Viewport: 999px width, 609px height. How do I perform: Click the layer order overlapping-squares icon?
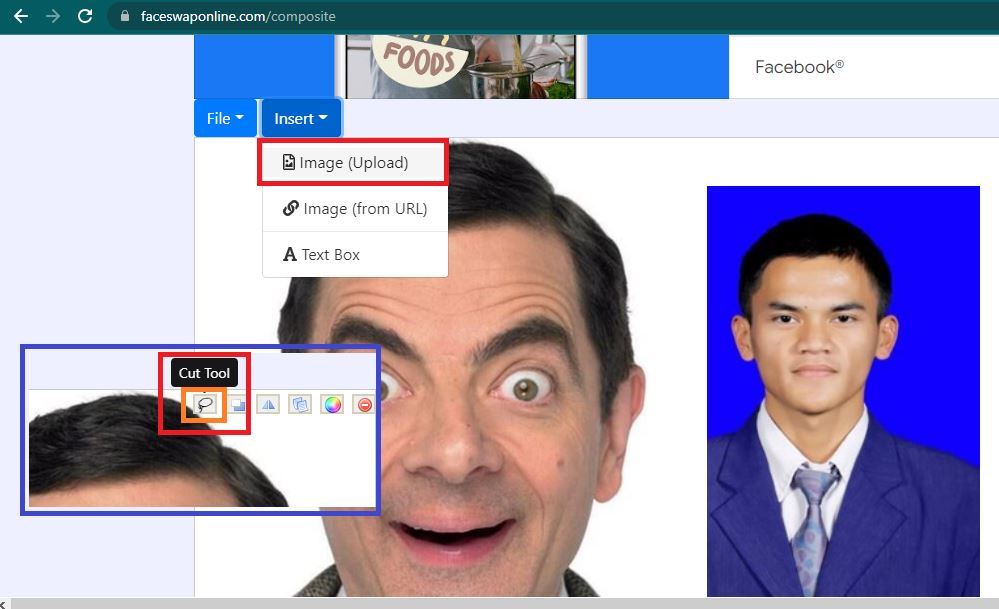pyautogui.click(x=238, y=405)
